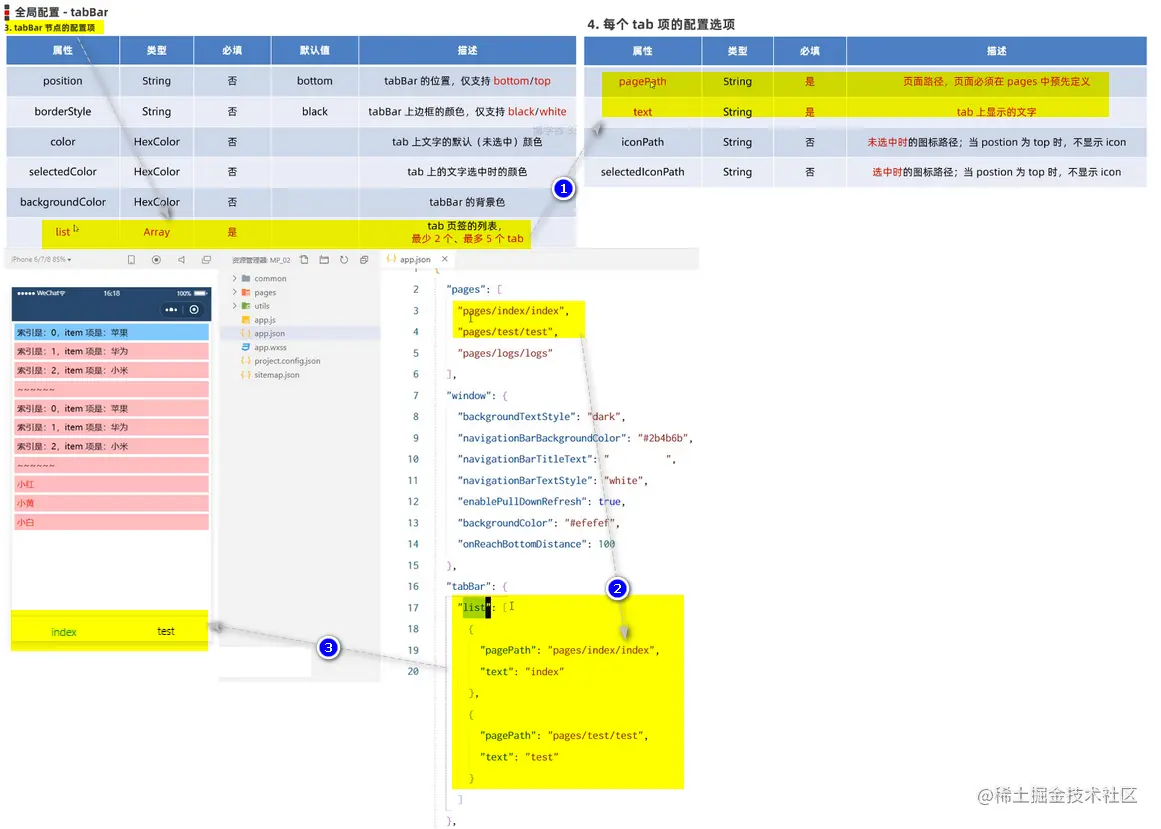Click the "text": "index" code line

point(522,672)
